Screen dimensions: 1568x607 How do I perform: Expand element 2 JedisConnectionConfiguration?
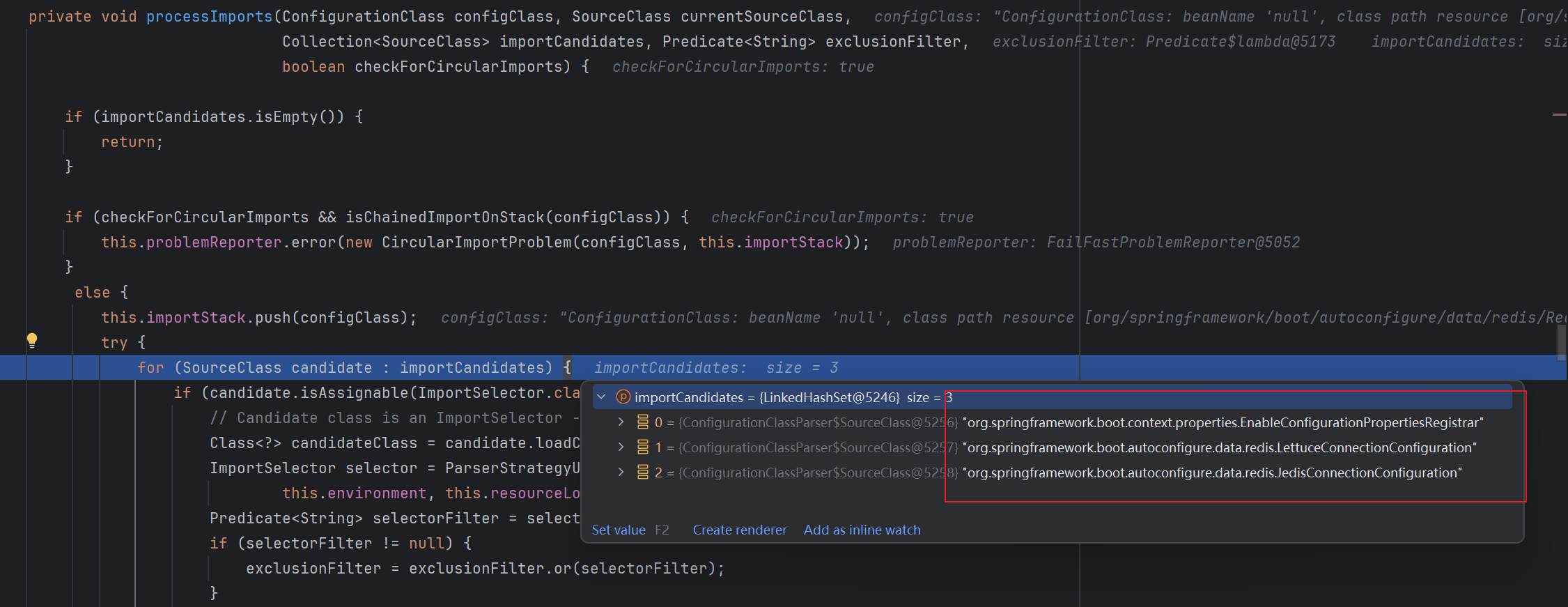[621, 472]
